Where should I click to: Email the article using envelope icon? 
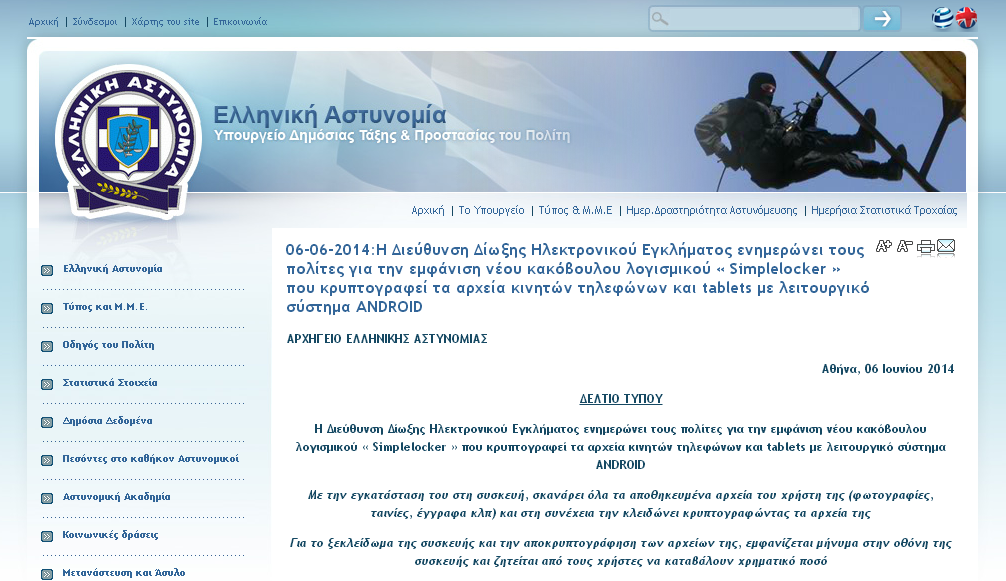[946, 246]
